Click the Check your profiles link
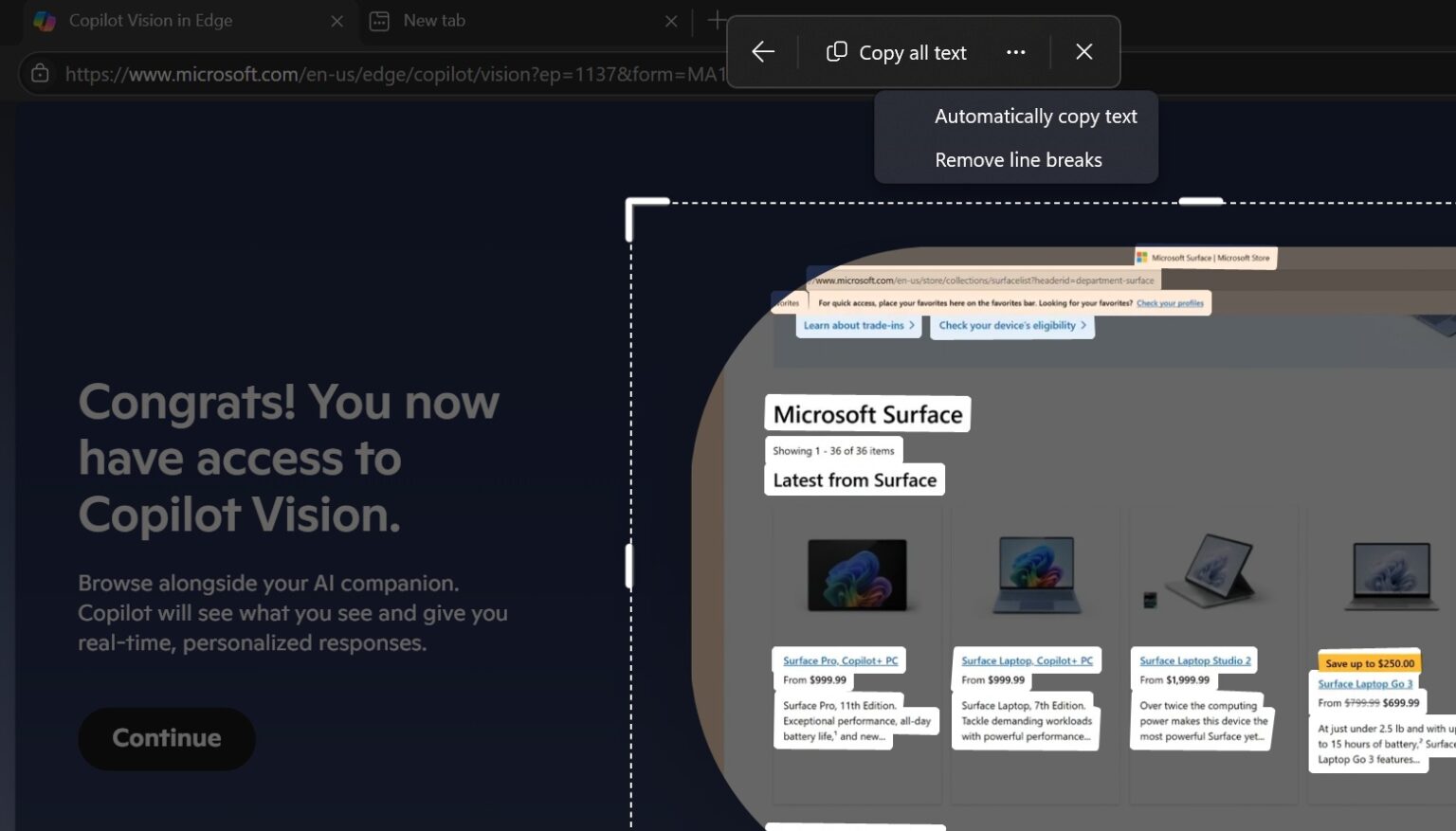This screenshot has width=1456, height=831. coord(1170,302)
